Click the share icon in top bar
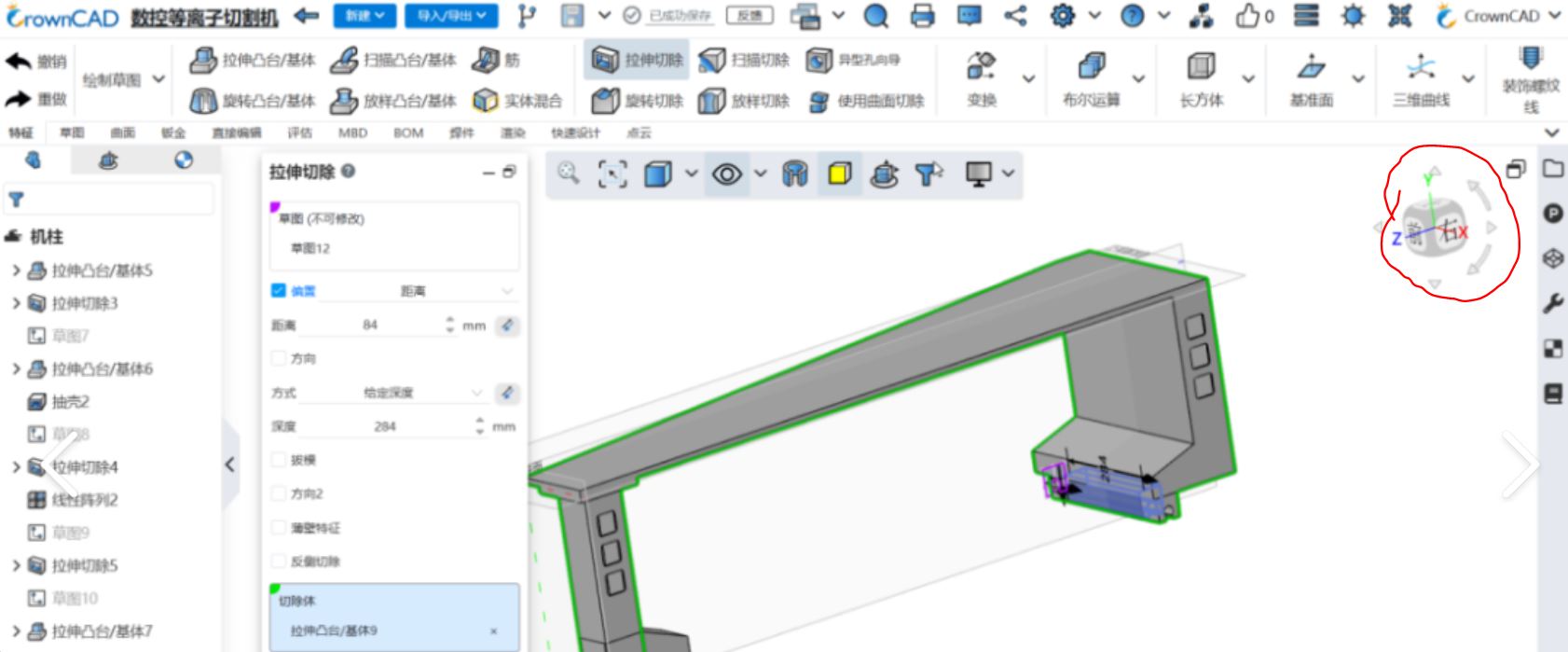 click(x=1015, y=16)
